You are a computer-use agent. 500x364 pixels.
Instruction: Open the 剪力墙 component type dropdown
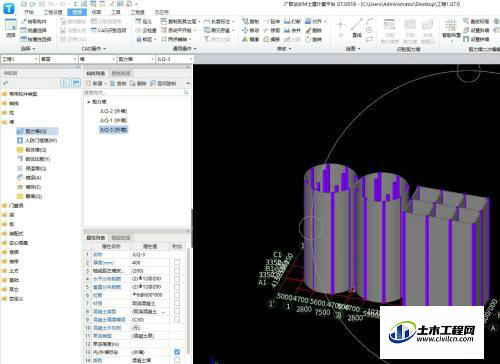136,59
